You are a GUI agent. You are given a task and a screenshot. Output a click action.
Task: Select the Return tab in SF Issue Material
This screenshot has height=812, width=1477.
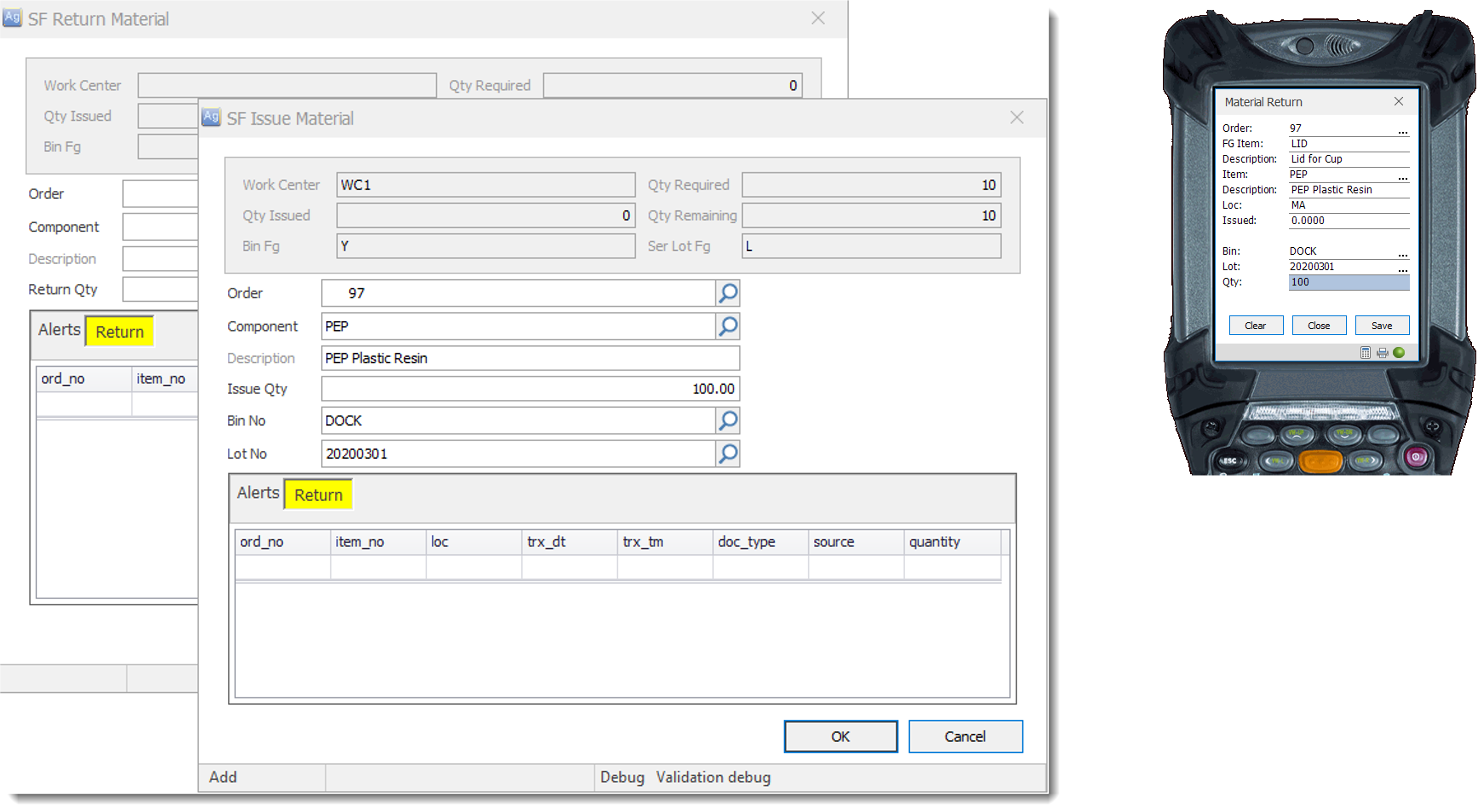click(x=318, y=495)
